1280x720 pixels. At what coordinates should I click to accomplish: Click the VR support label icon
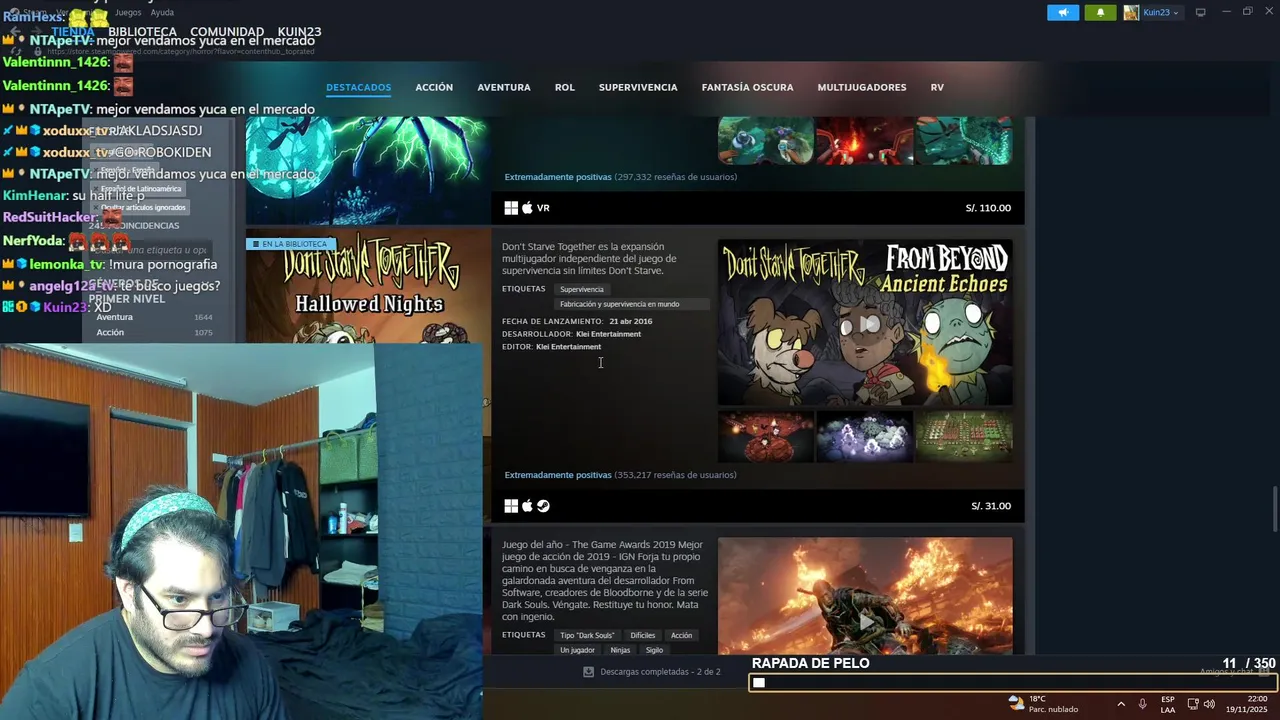coord(543,208)
